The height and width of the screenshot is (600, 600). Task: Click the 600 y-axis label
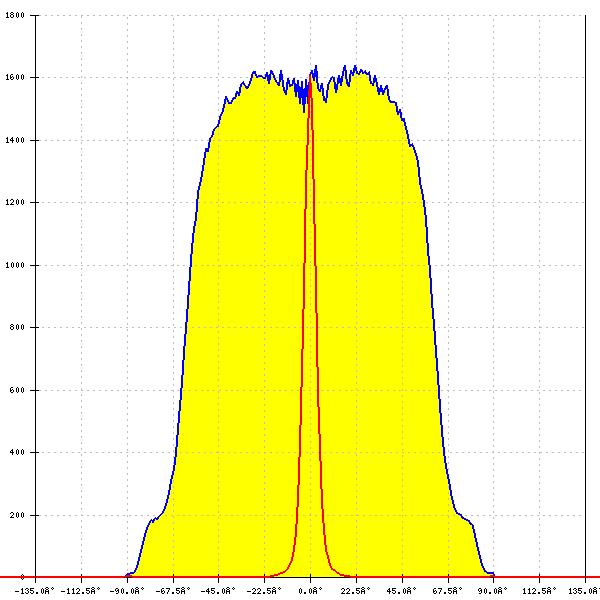pyautogui.click(x=17, y=391)
